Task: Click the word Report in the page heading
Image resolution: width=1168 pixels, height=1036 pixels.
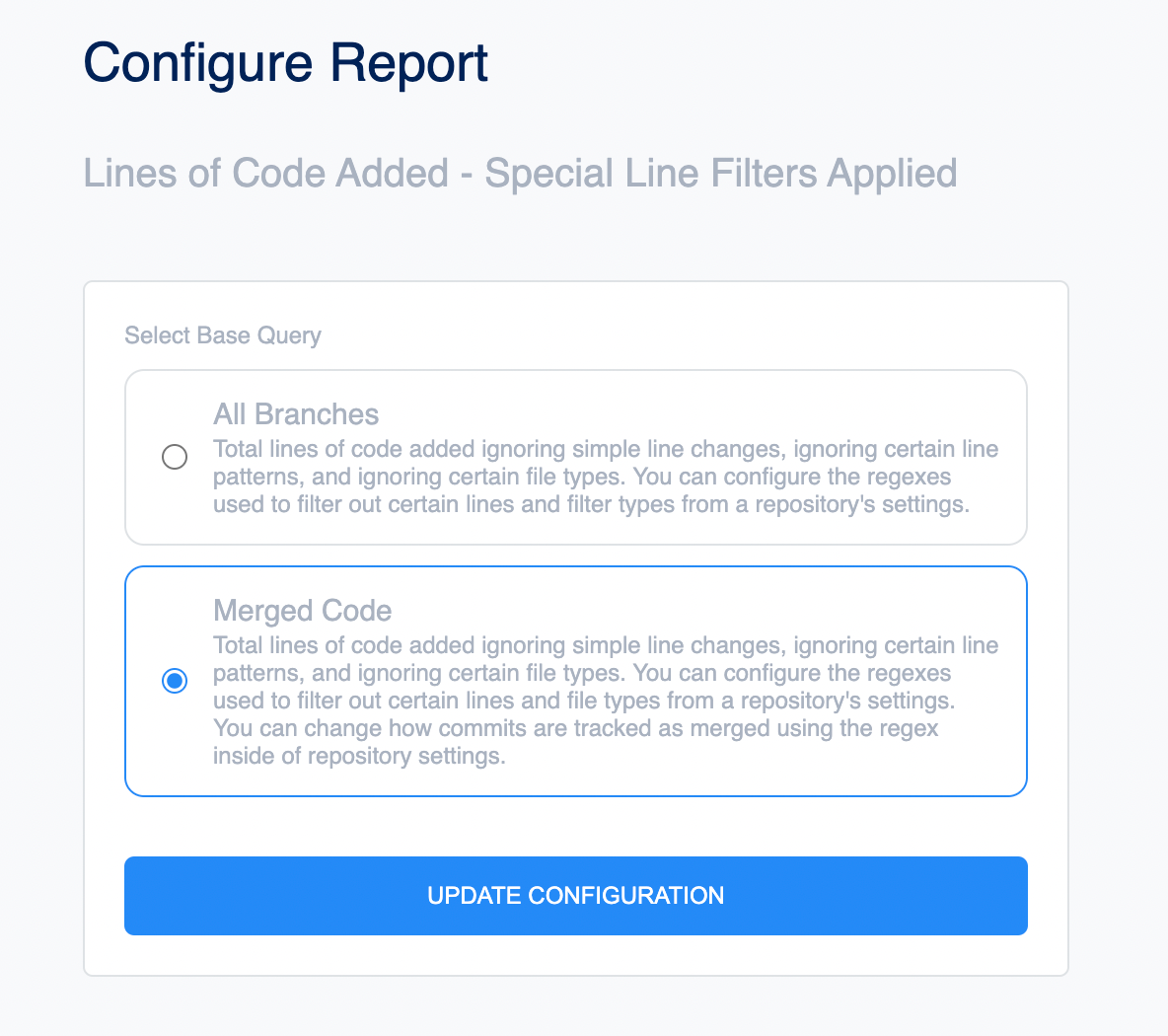Action: 409,65
